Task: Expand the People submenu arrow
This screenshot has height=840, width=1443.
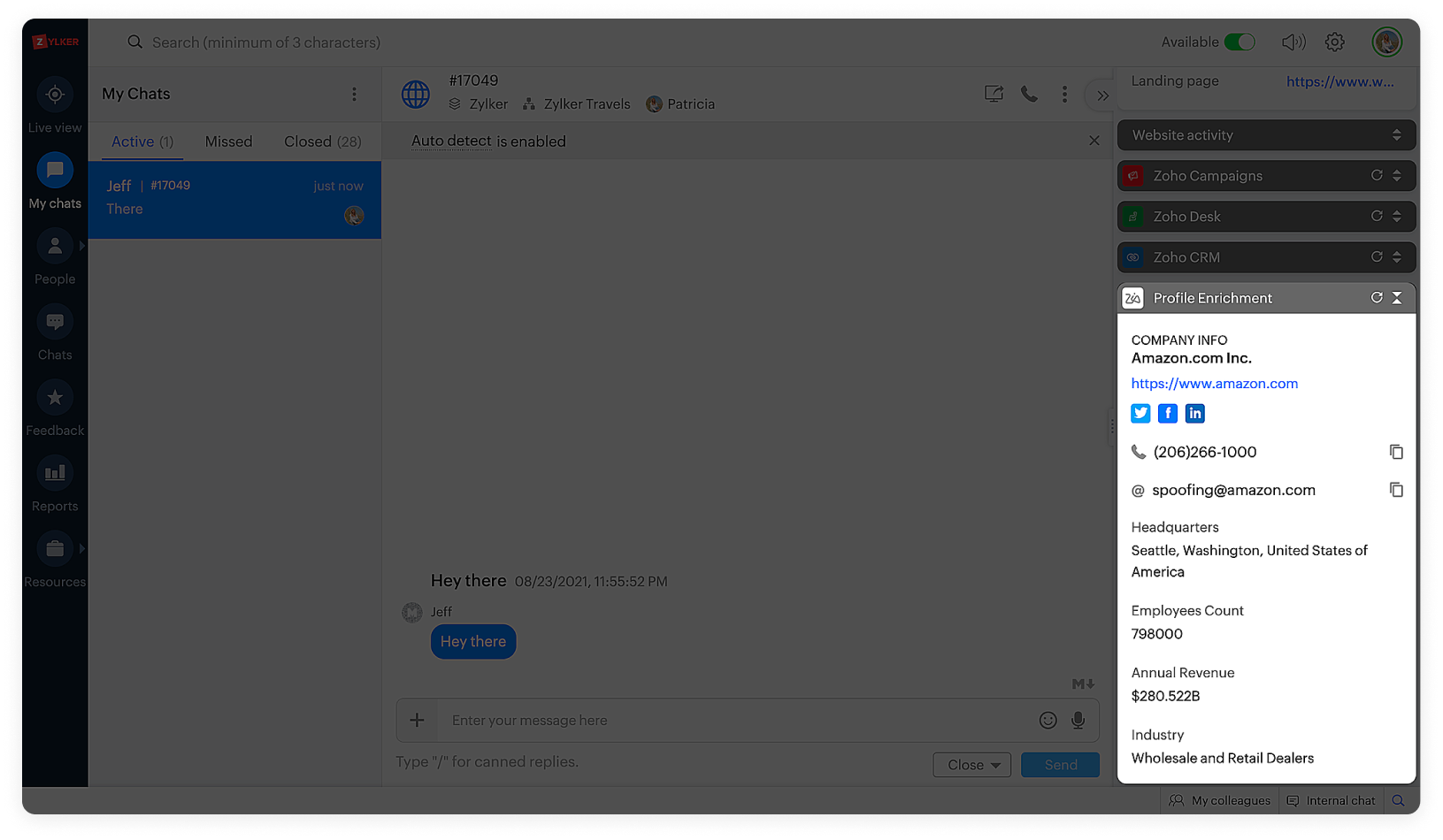Action: click(81, 246)
